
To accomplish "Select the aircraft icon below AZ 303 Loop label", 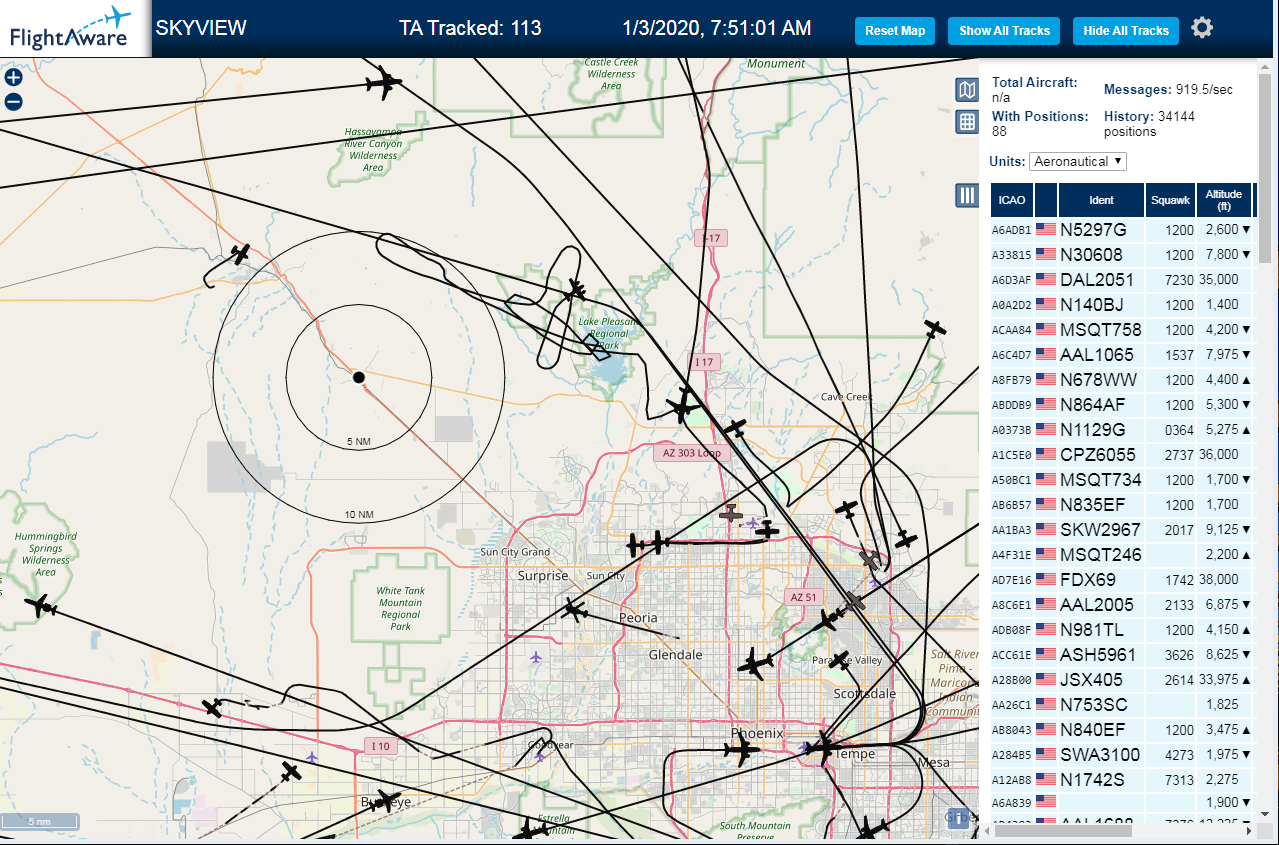I will [x=731, y=513].
